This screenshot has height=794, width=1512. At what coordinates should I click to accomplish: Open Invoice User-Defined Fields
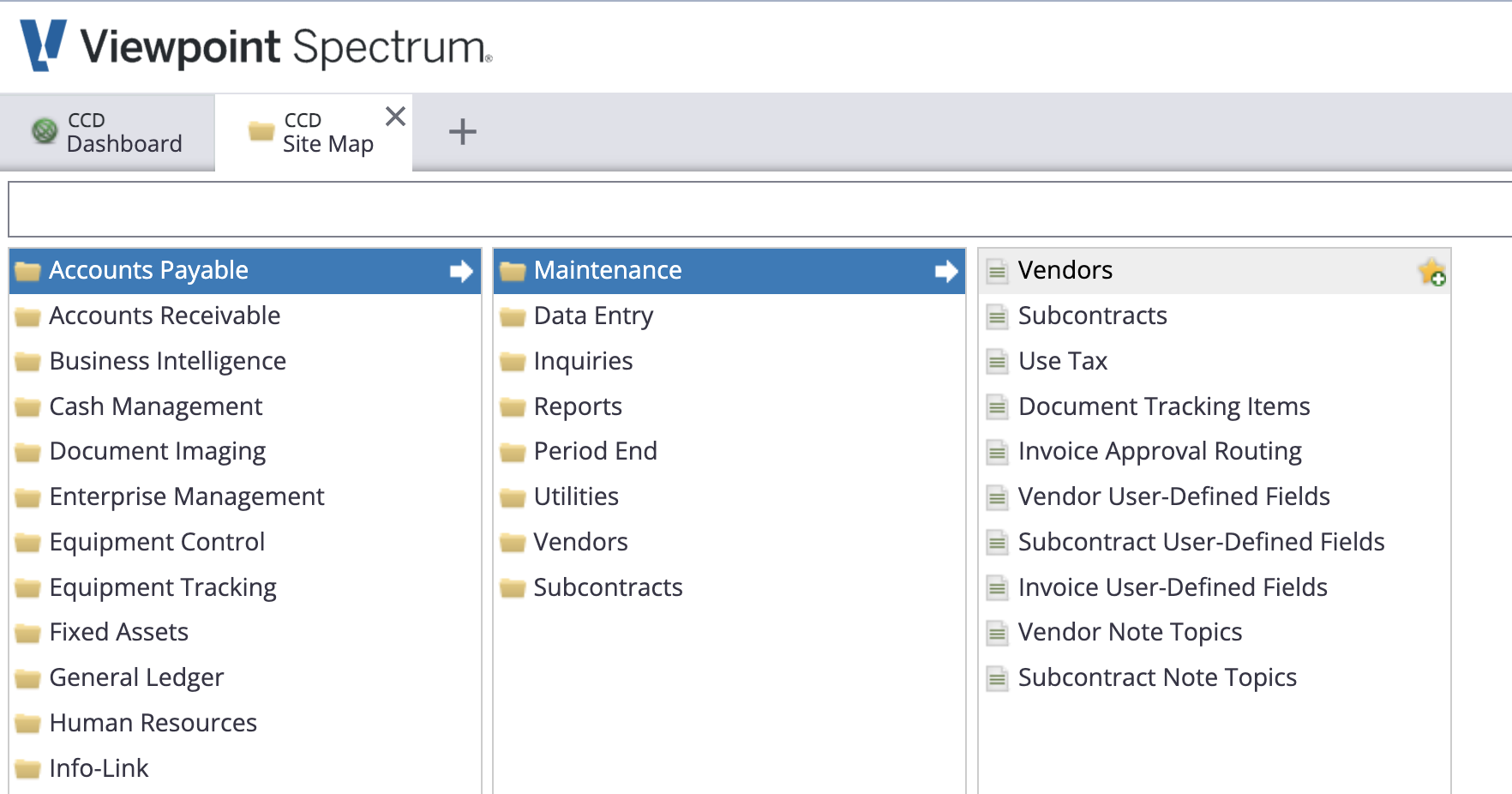[1215, 587]
